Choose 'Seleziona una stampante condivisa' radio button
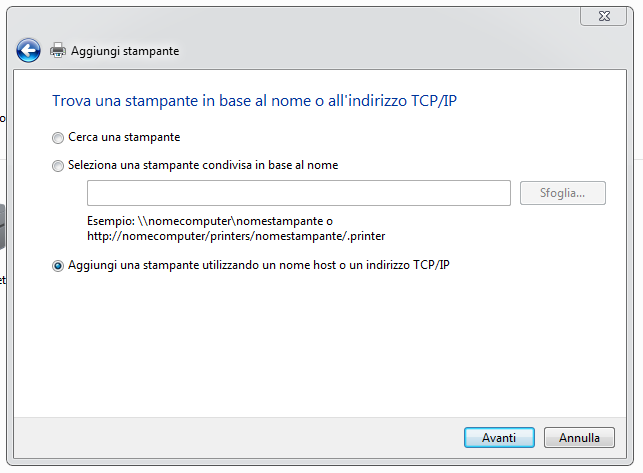 pyautogui.click(x=58, y=166)
